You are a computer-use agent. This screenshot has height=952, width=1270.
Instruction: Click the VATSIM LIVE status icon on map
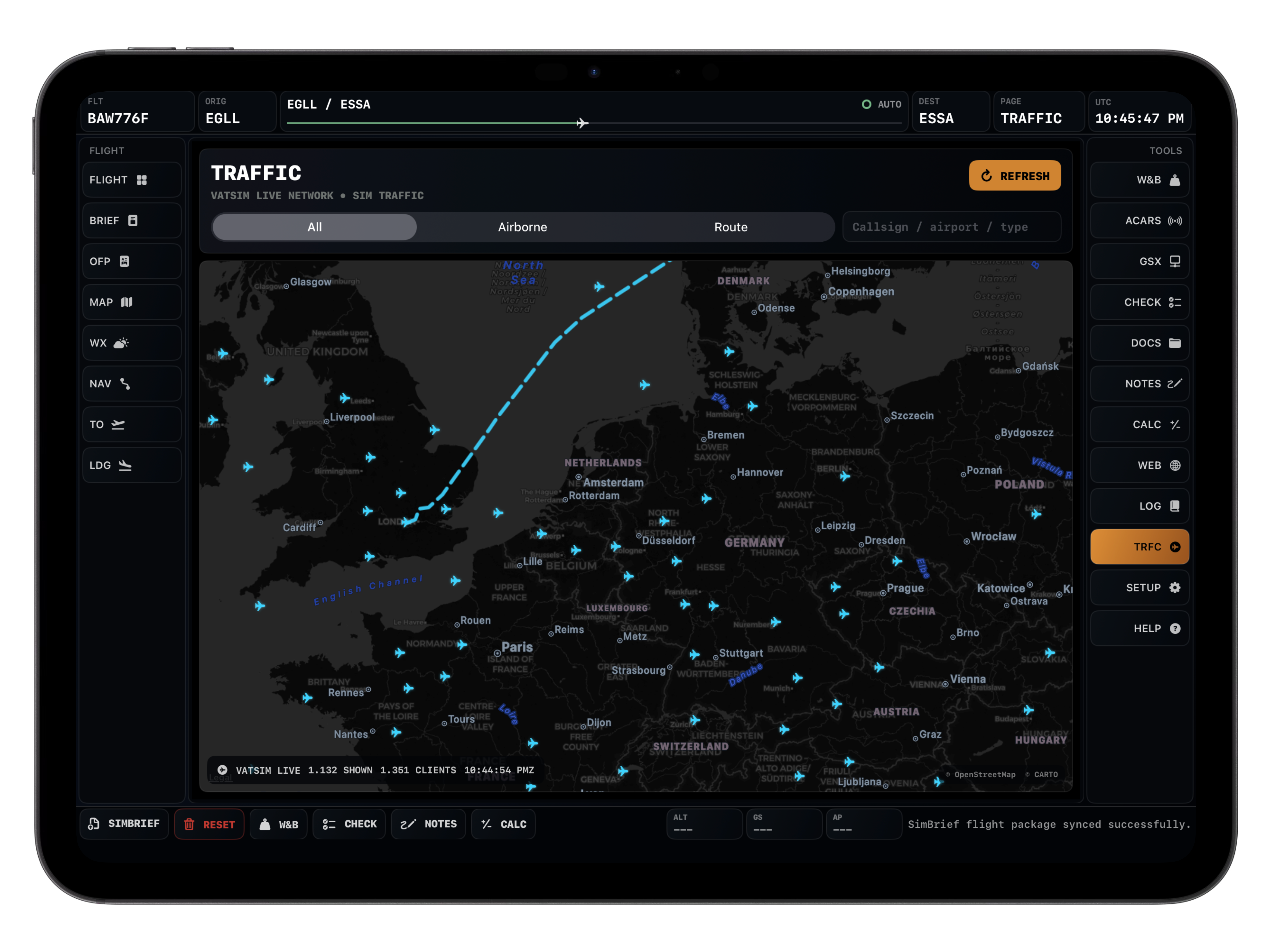(x=222, y=770)
